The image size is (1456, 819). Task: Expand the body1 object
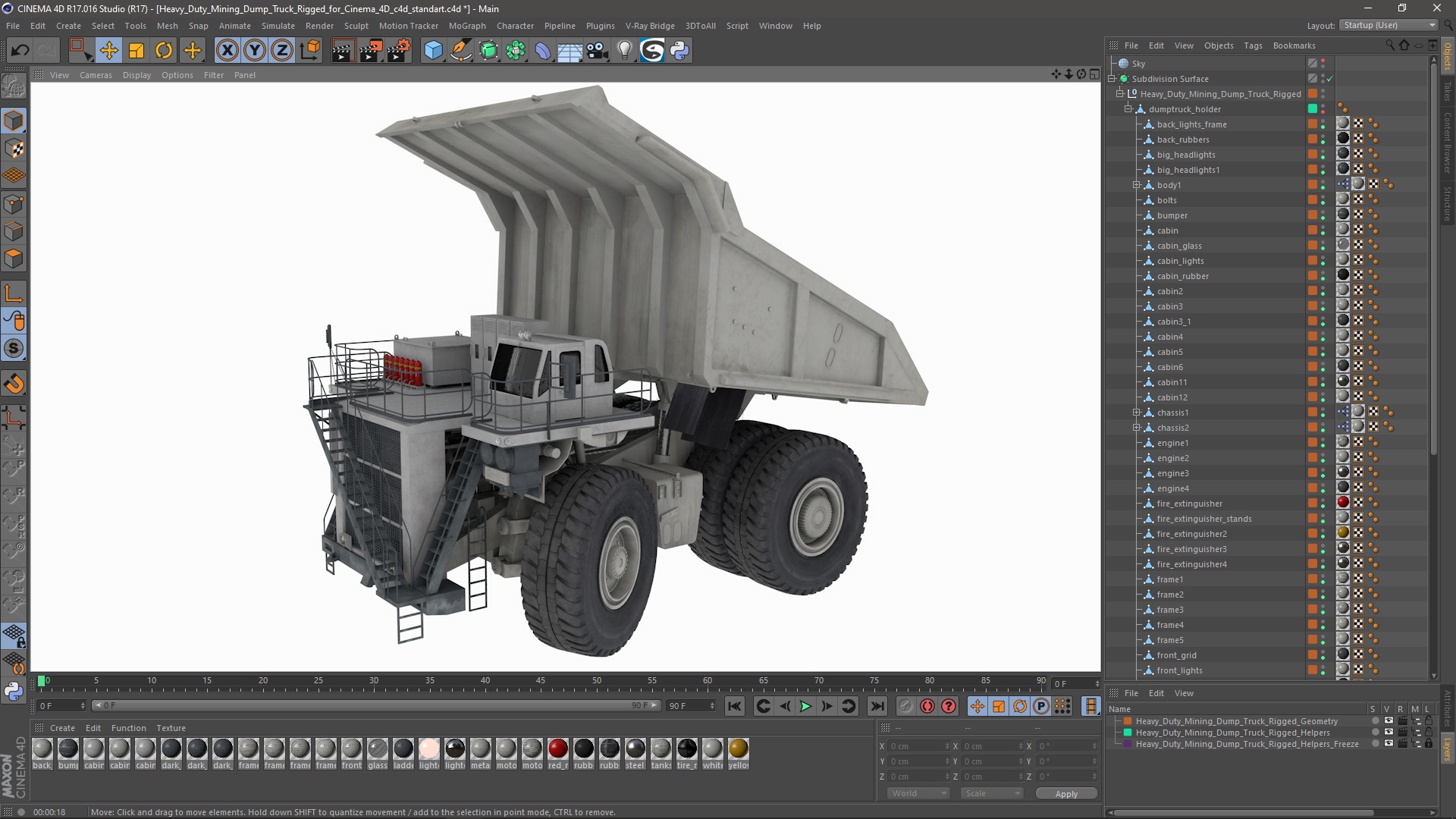1137,185
